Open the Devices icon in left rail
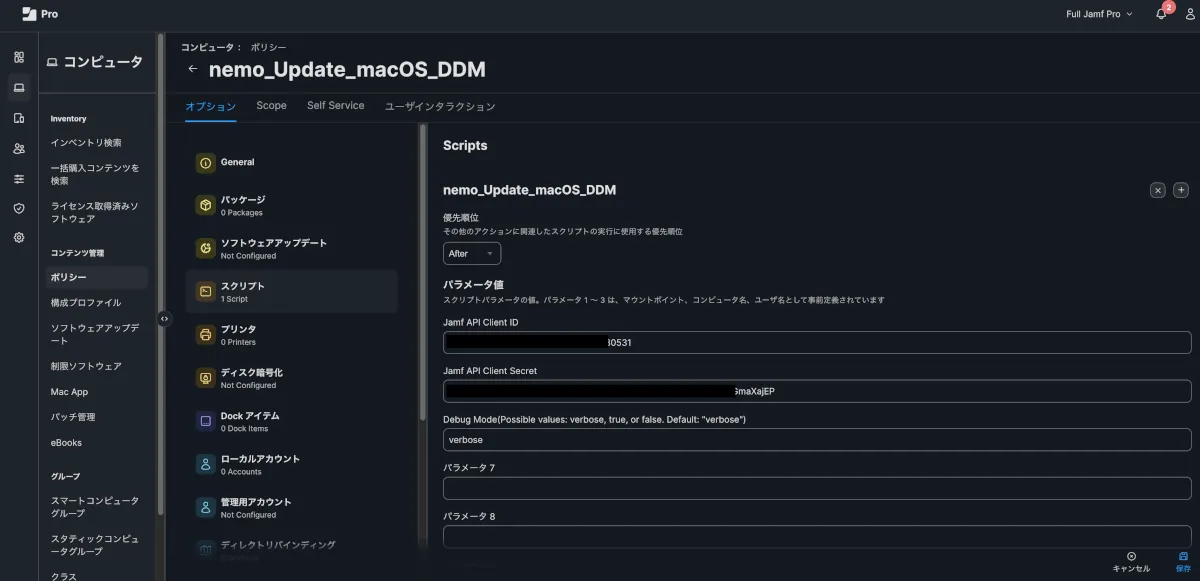The width and height of the screenshot is (1200, 581). tap(18, 118)
